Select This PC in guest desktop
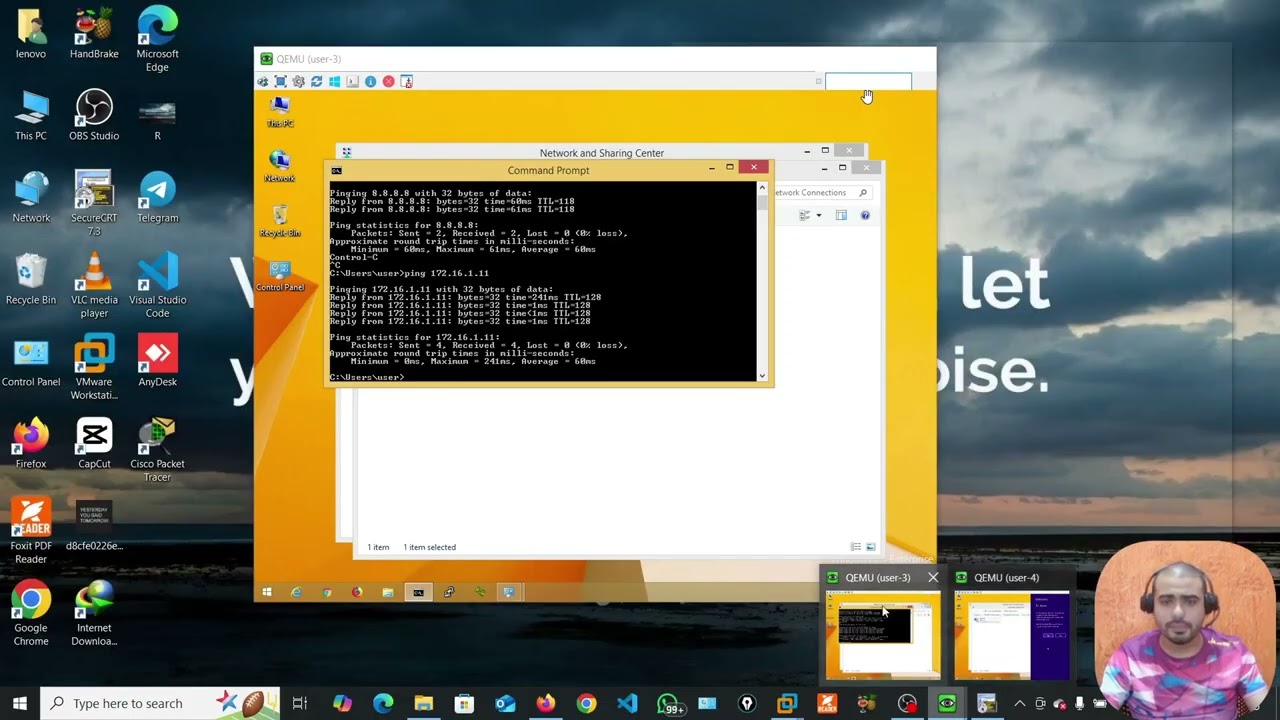 280,111
